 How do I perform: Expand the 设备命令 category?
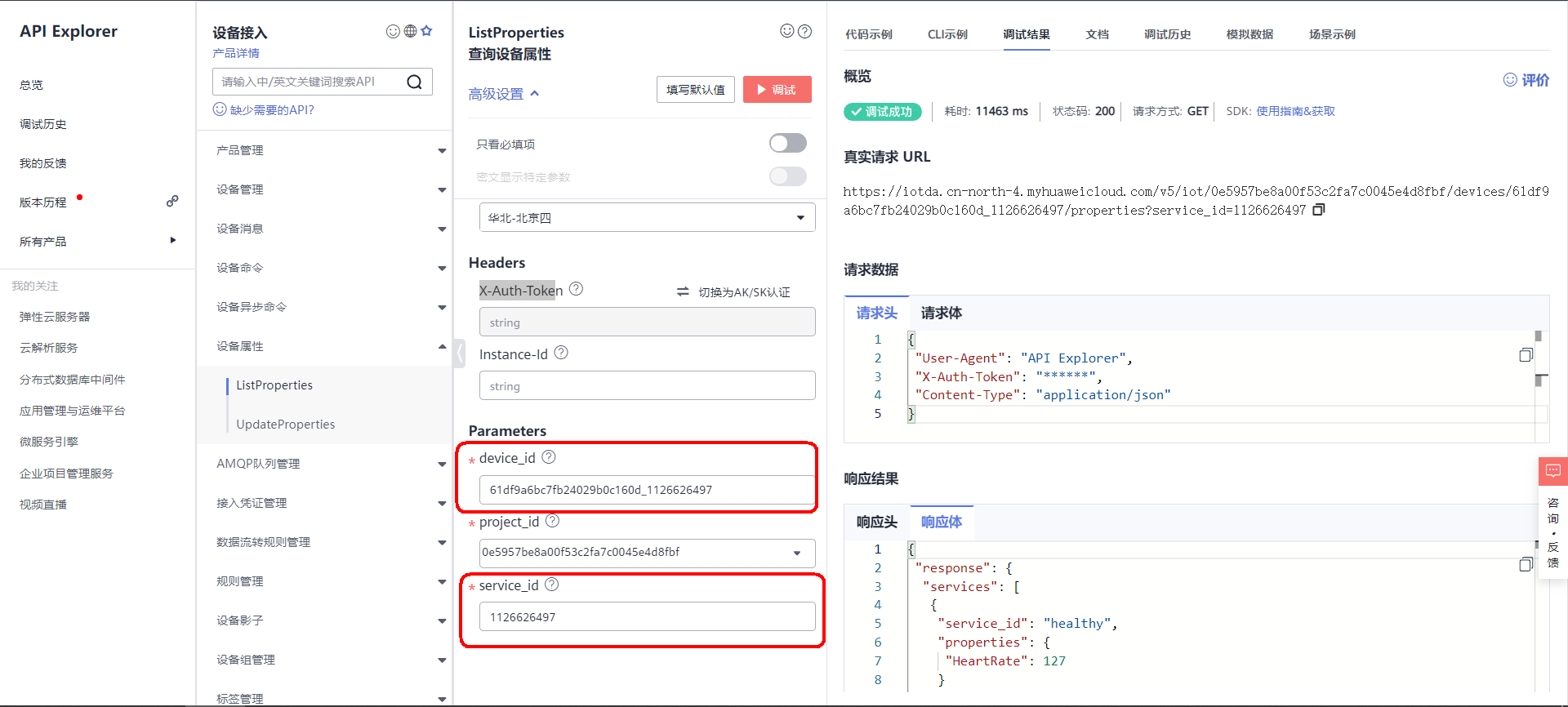(442, 269)
